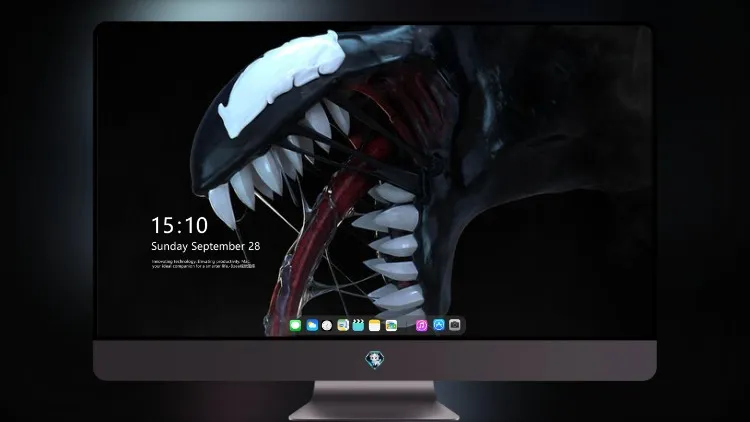750x422 pixels.
Task: Click the small tagline text under the date
Action: [203, 264]
